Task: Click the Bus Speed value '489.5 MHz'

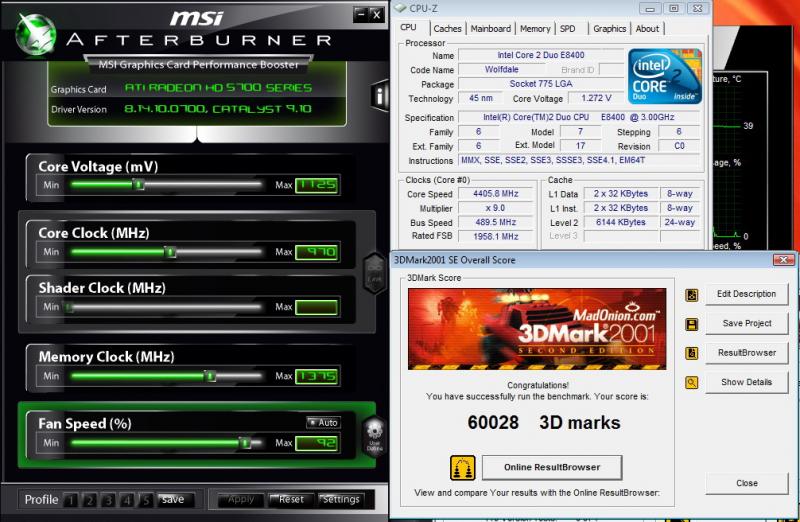Action: [x=495, y=222]
